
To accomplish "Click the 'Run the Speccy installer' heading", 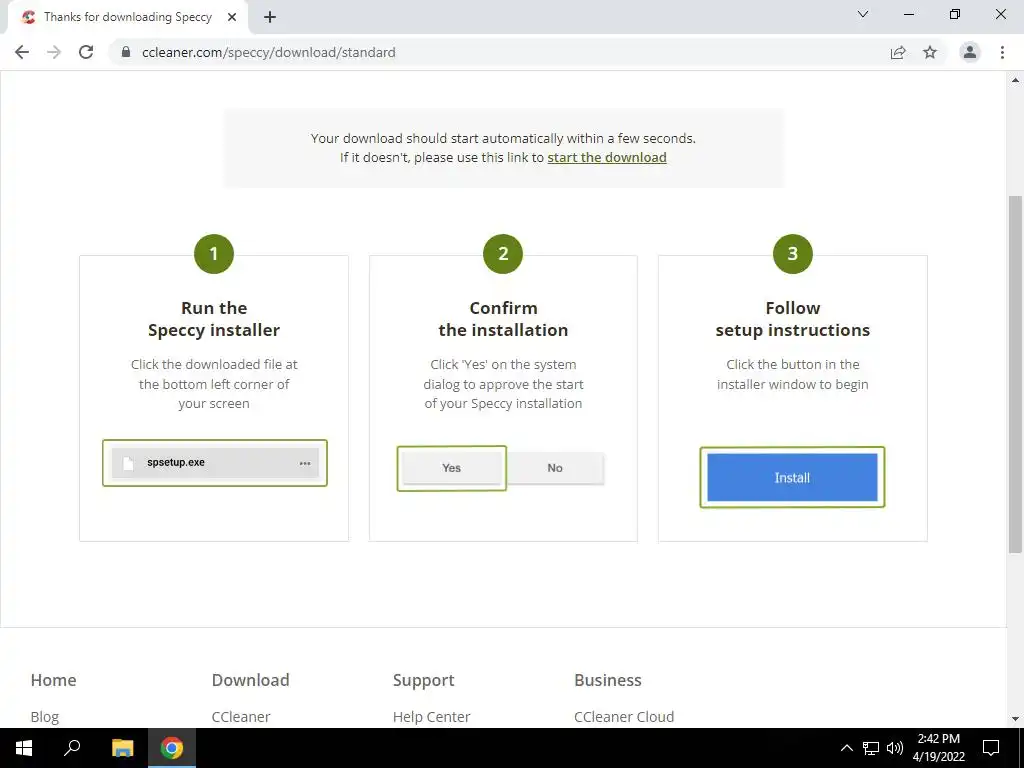I will 214,319.
